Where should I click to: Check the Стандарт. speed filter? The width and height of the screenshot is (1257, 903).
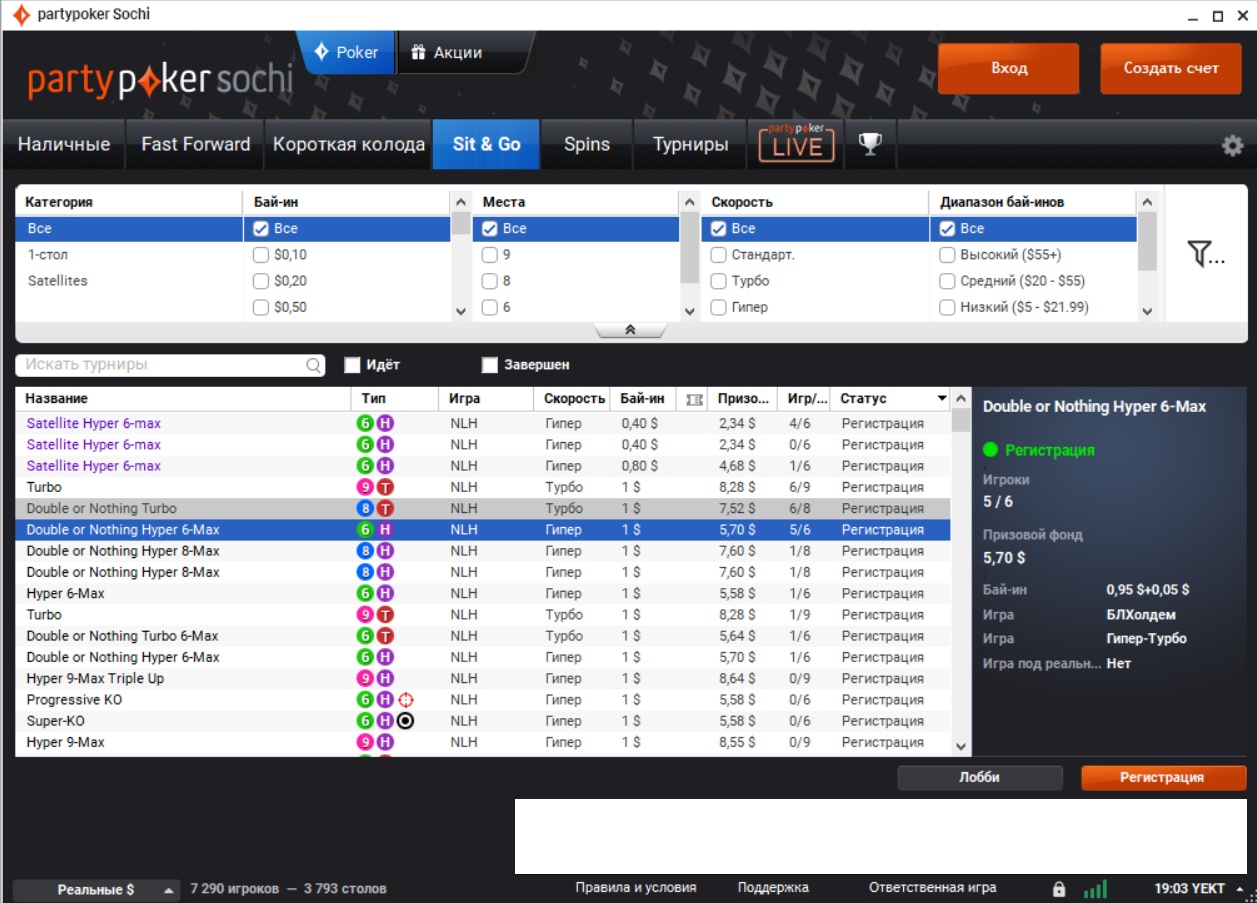pos(718,255)
